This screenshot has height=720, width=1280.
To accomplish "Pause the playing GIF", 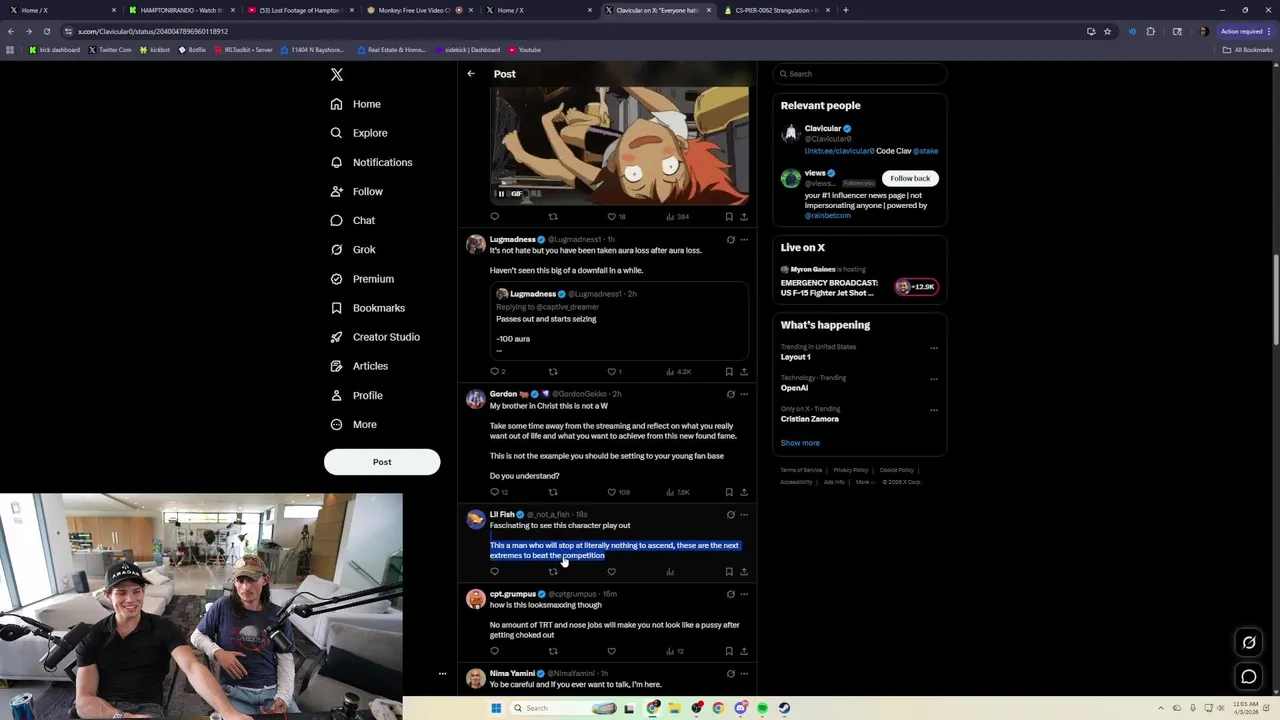I will (x=501, y=194).
